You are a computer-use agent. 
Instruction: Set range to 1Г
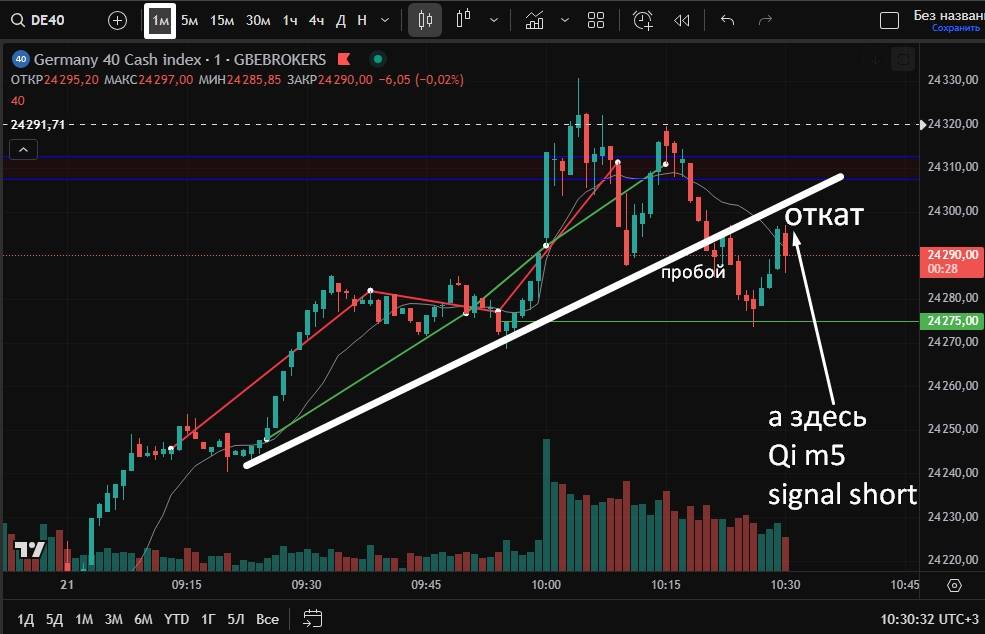pos(208,620)
